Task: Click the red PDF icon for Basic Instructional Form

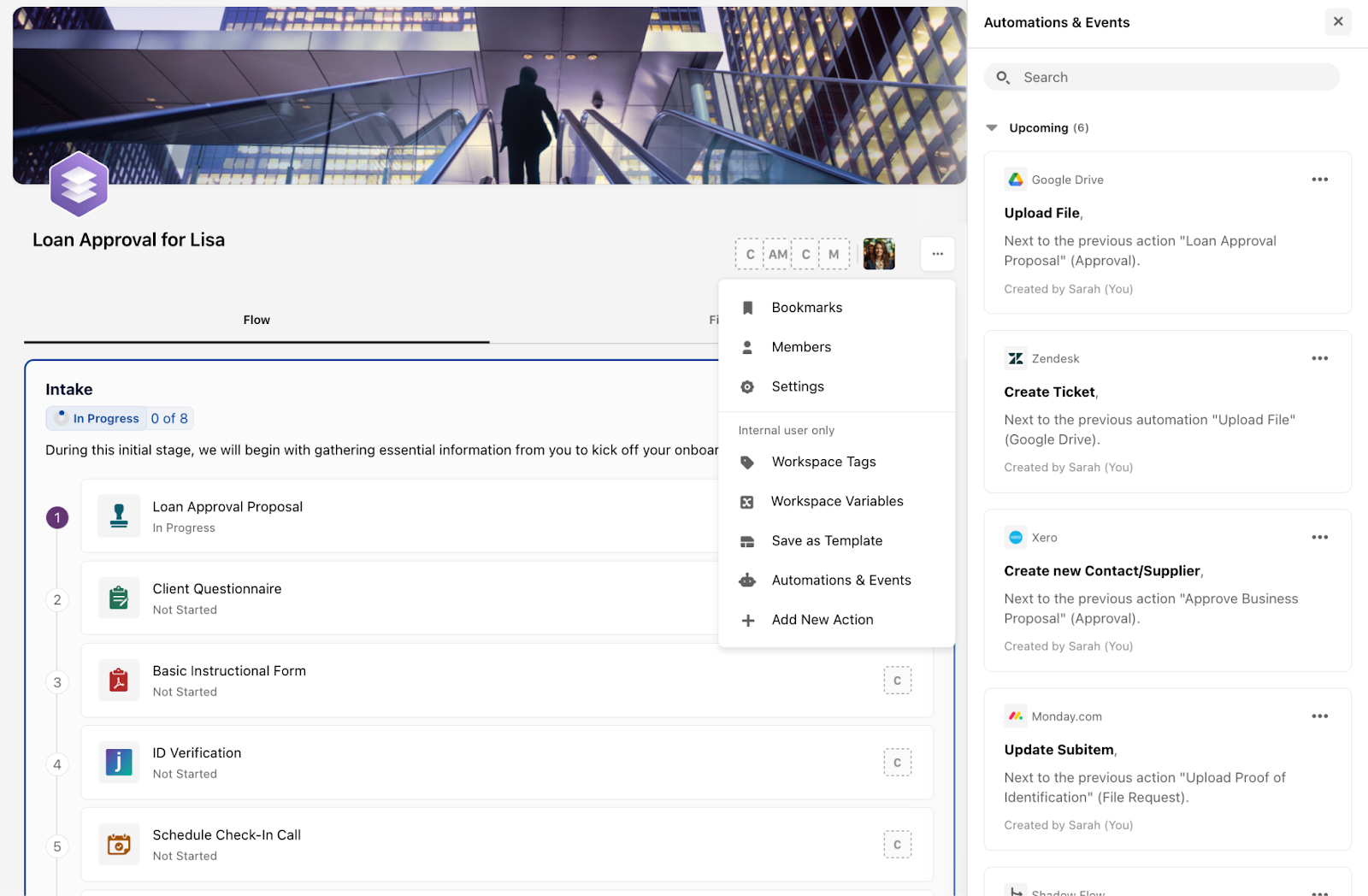Action: coord(119,680)
